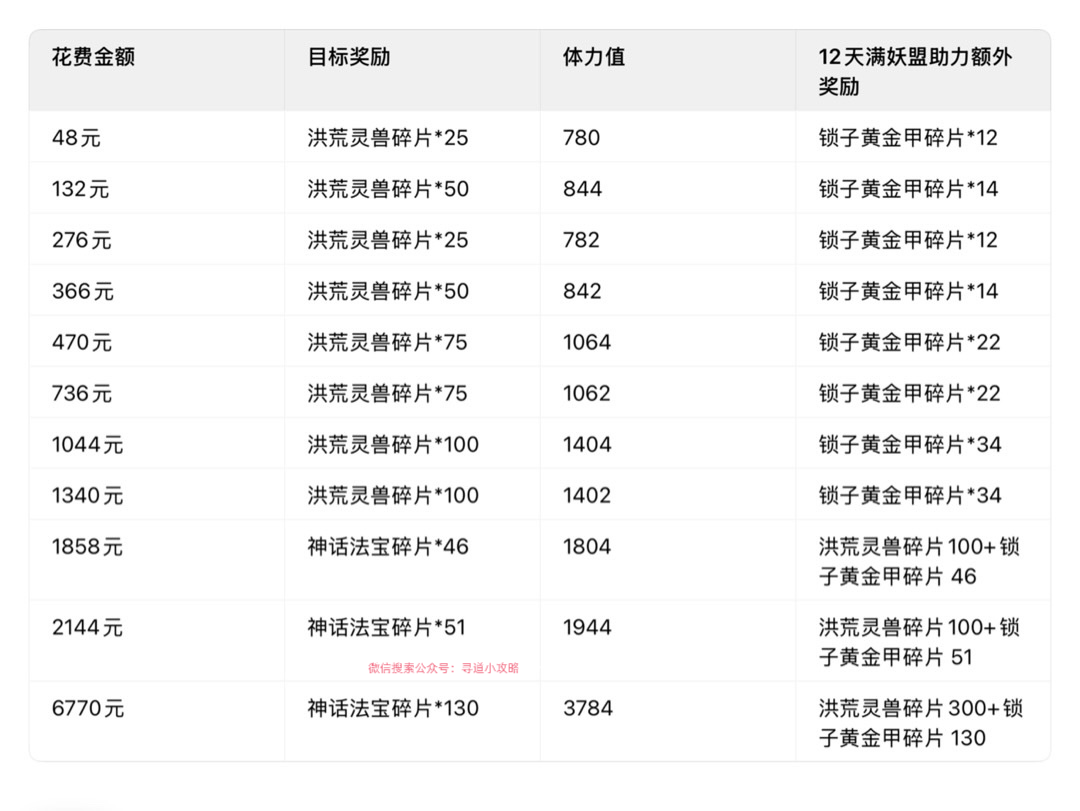Select the stamina value 1064
This screenshot has height=811, width=1080.
pos(587,342)
